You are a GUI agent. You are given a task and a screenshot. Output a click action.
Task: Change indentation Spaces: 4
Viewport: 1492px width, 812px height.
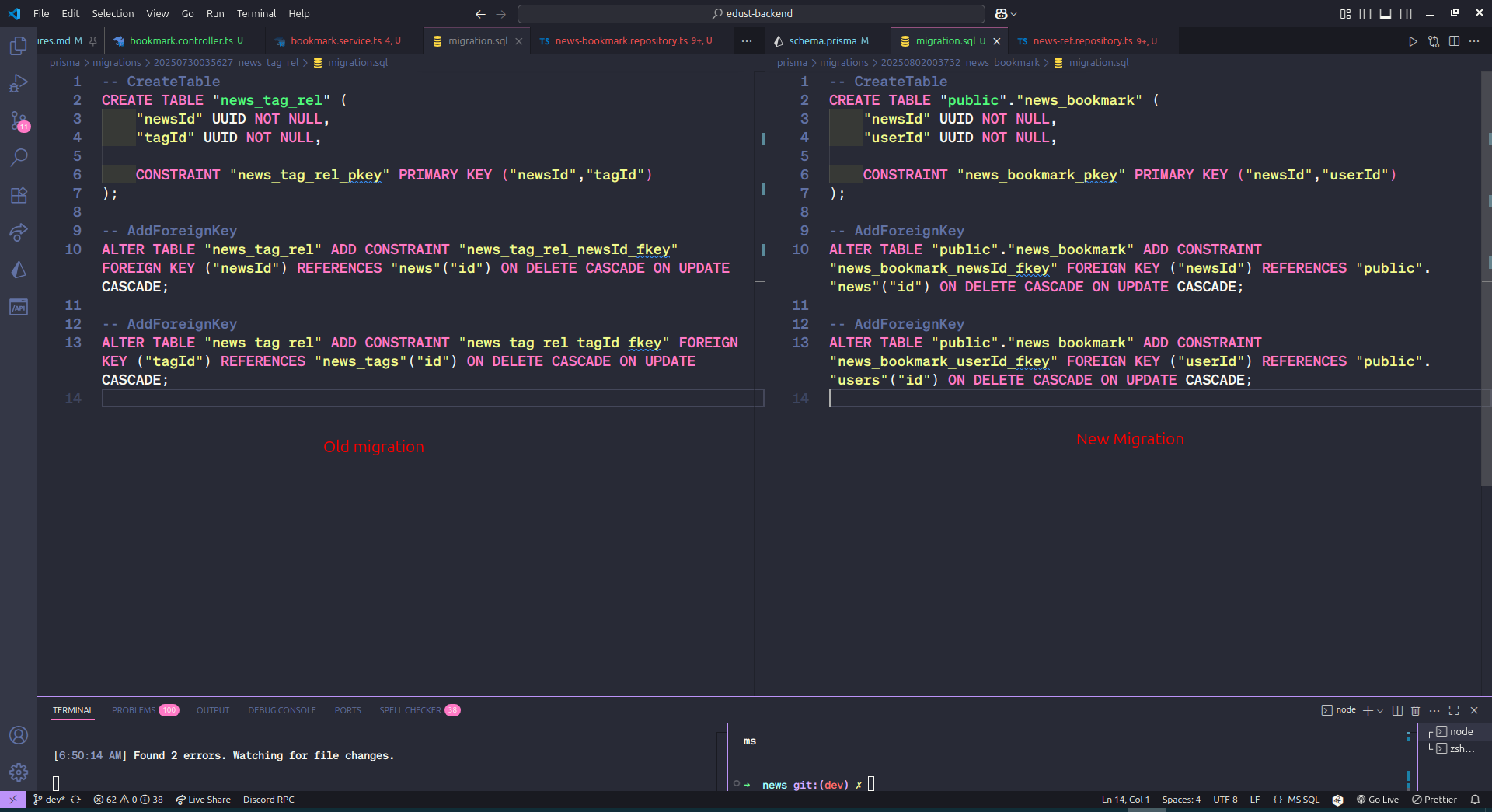pyautogui.click(x=1181, y=800)
